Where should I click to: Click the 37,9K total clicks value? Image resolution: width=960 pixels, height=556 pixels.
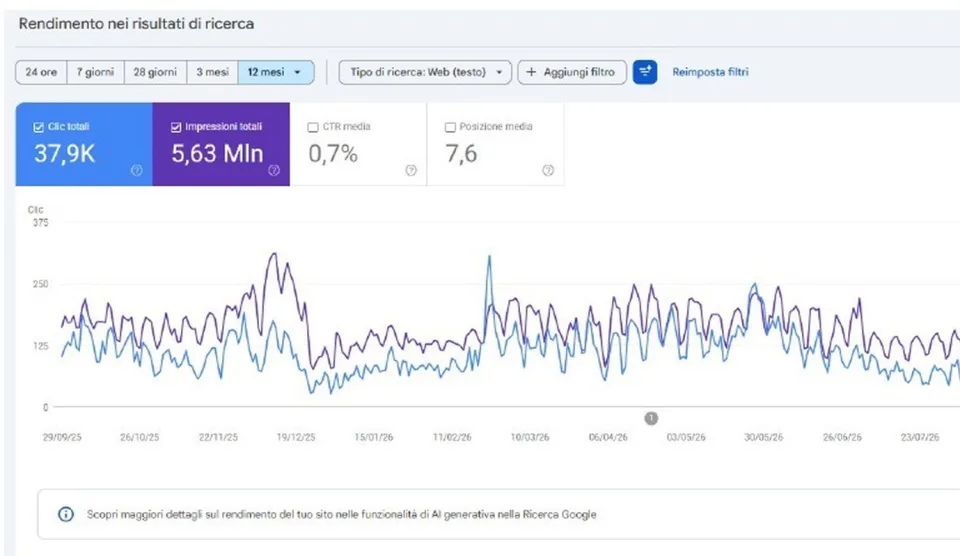64,154
